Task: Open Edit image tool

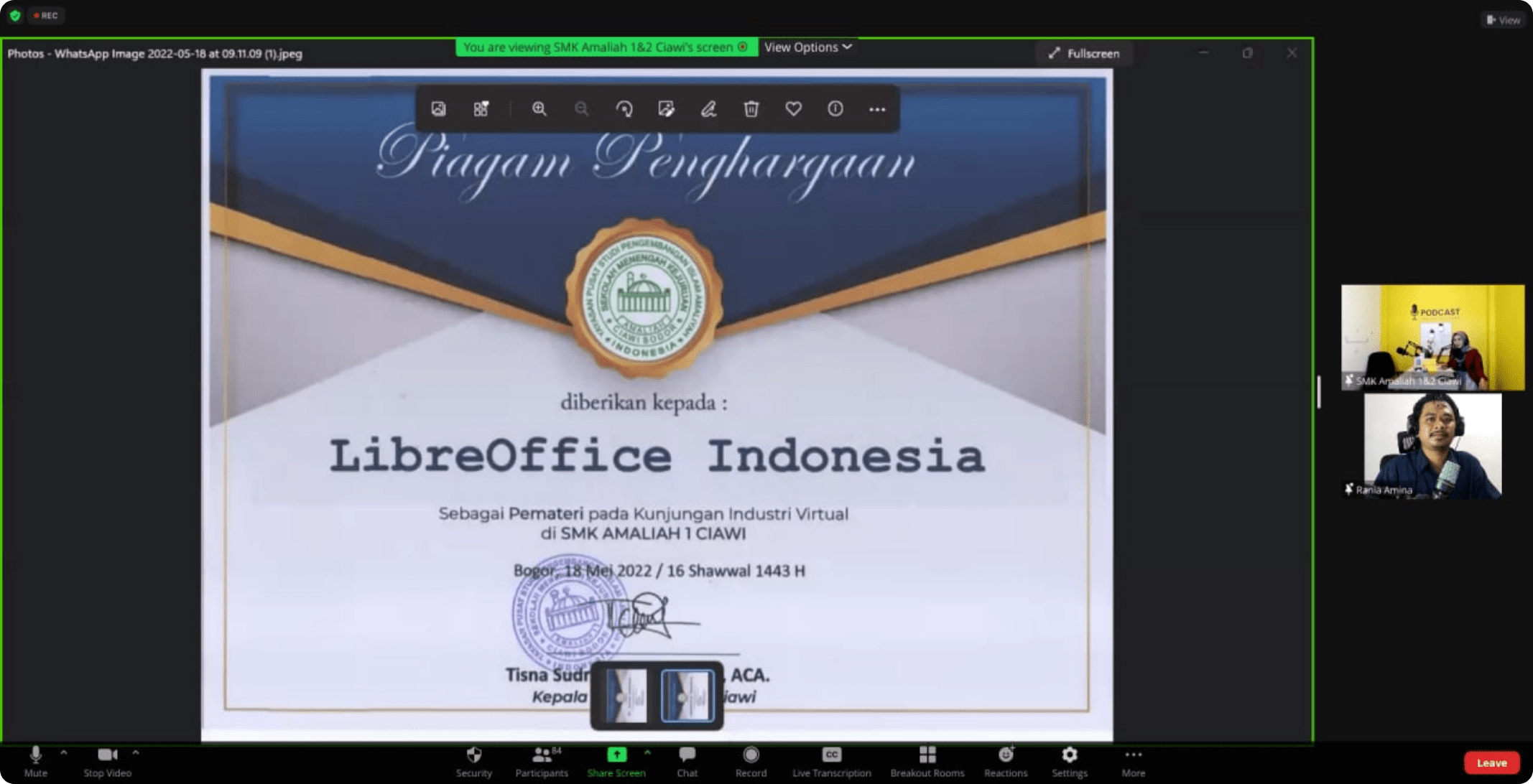Action: tap(666, 109)
